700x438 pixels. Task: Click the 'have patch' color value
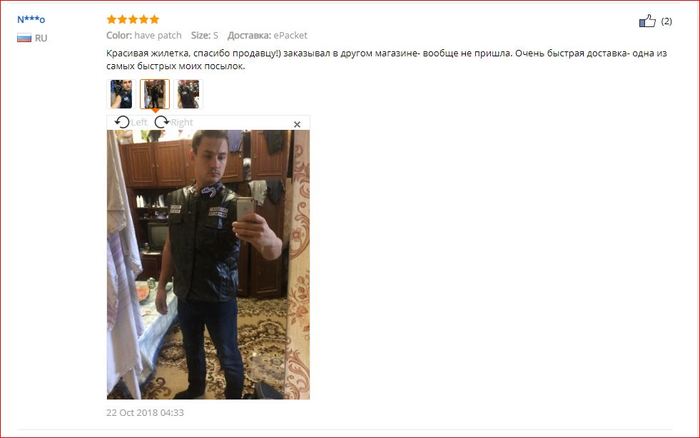158,35
